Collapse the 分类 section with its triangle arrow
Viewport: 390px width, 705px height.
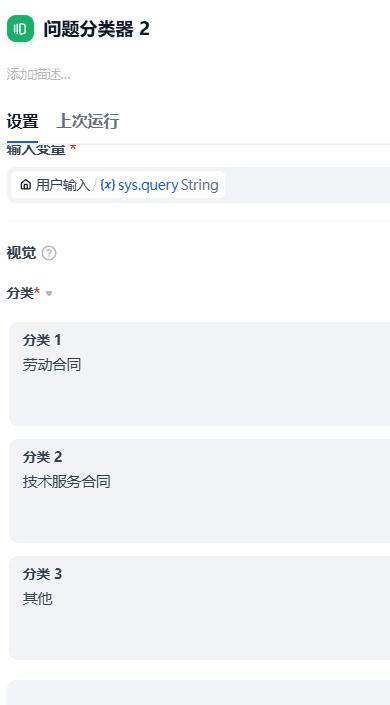(x=49, y=294)
